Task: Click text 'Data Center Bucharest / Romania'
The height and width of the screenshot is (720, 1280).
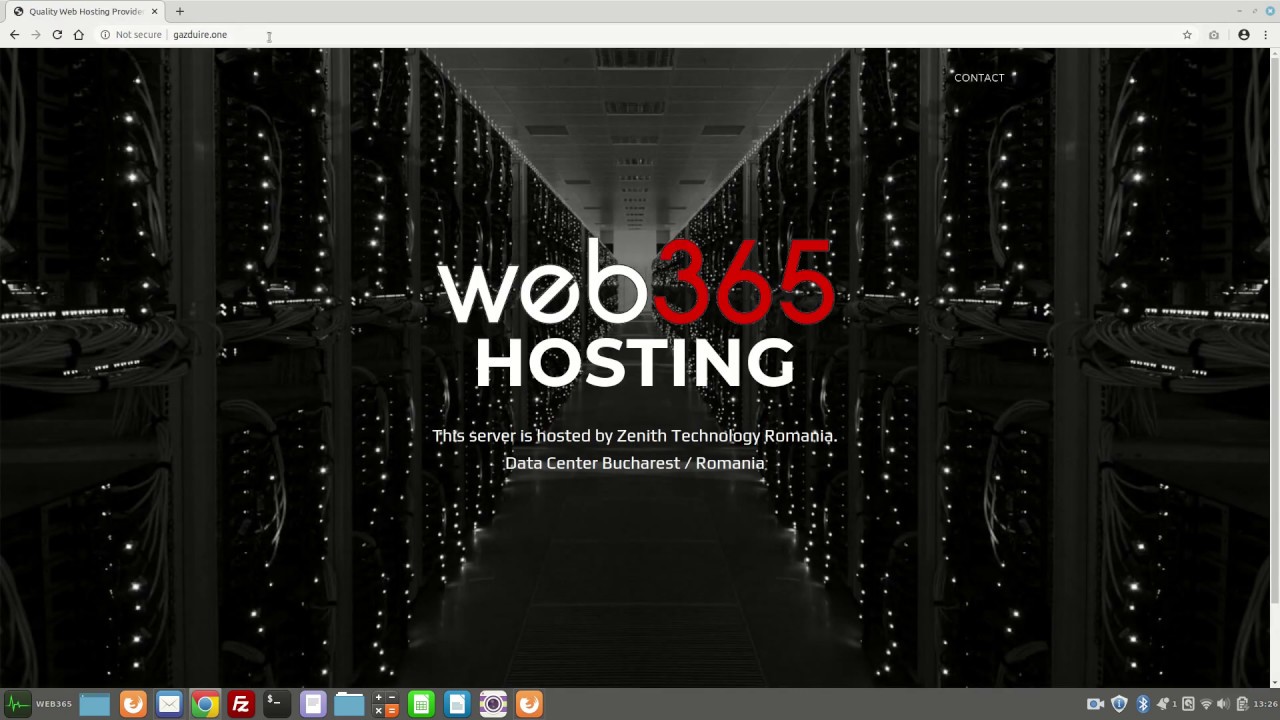Action: click(x=634, y=463)
